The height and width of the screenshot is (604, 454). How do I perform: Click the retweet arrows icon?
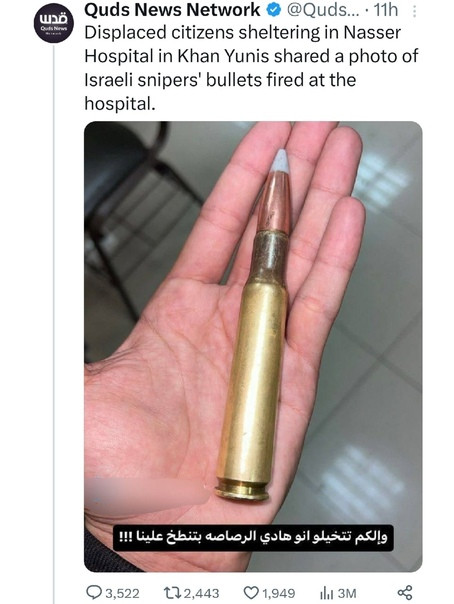point(170,592)
